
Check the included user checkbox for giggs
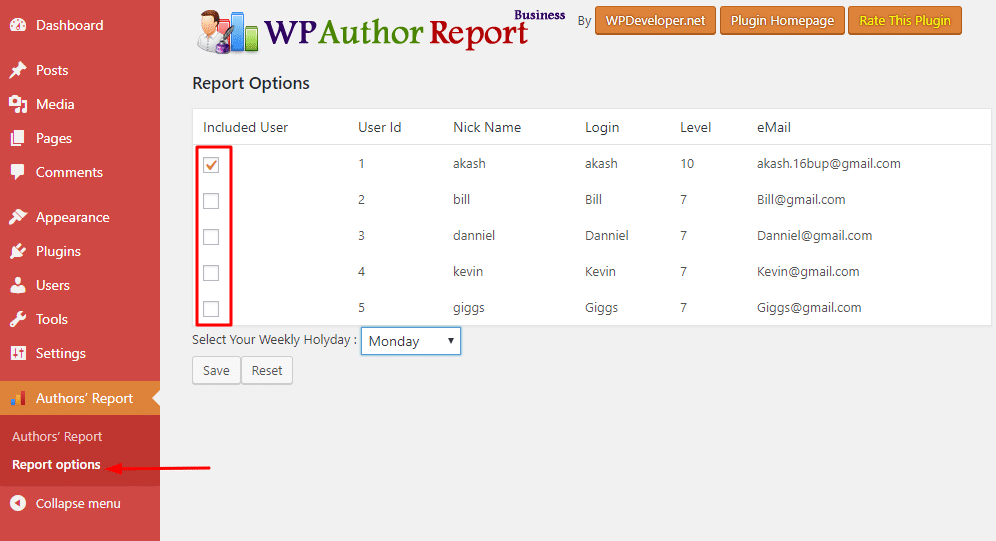pos(211,309)
